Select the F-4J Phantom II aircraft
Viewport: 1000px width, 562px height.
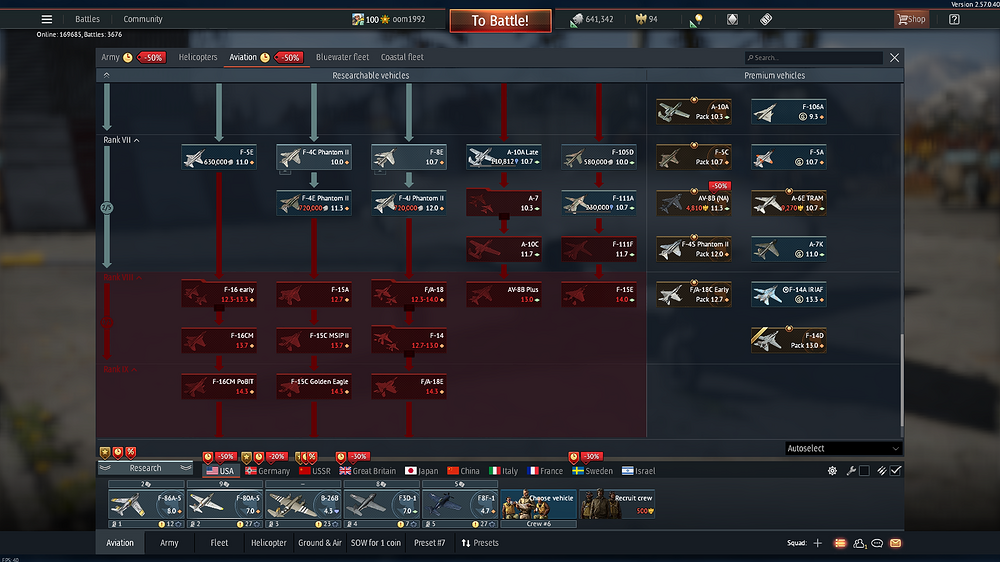pyautogui.click(x=409, y=203)
